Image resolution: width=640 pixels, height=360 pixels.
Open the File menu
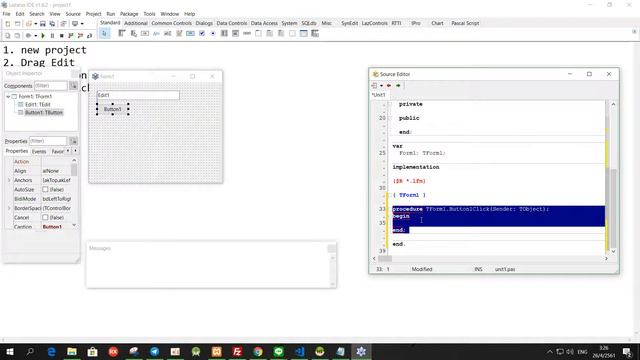(x=7, y=14)
